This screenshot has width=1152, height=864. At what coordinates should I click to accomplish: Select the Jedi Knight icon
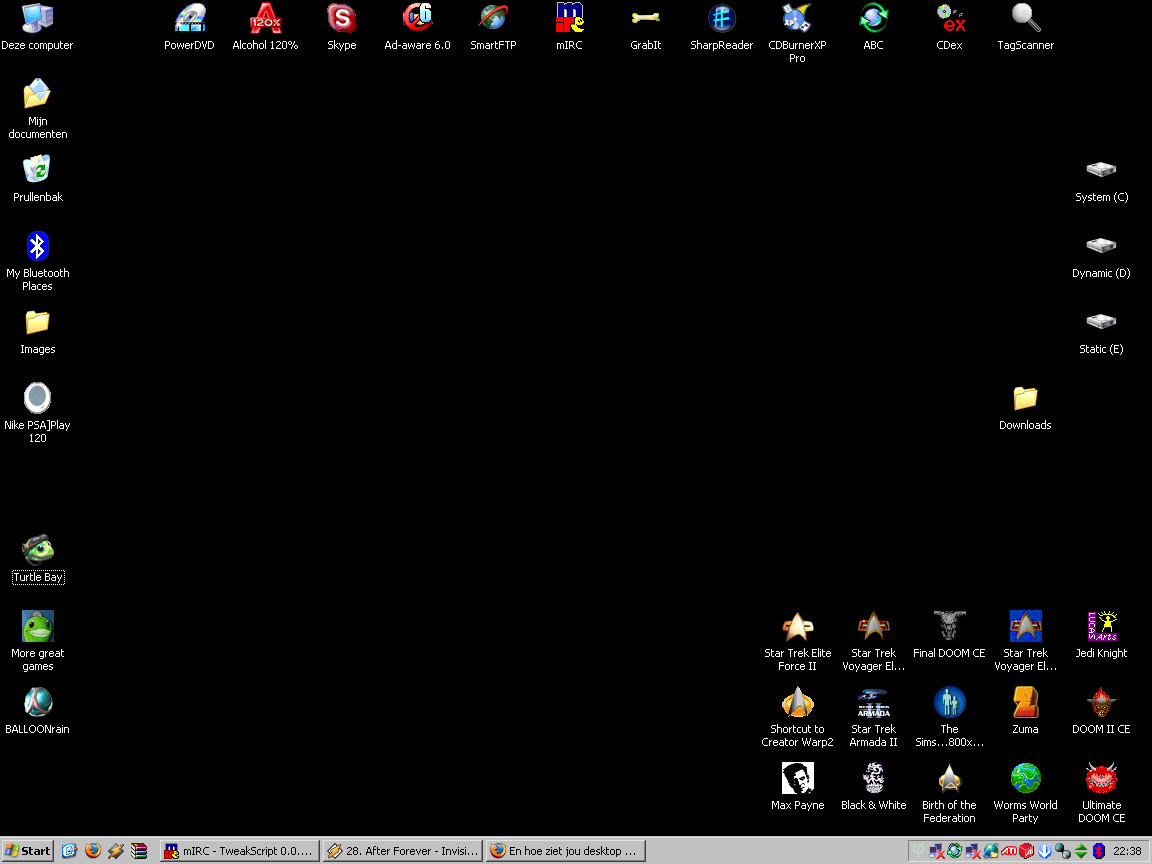click(x=1101, y=635)
